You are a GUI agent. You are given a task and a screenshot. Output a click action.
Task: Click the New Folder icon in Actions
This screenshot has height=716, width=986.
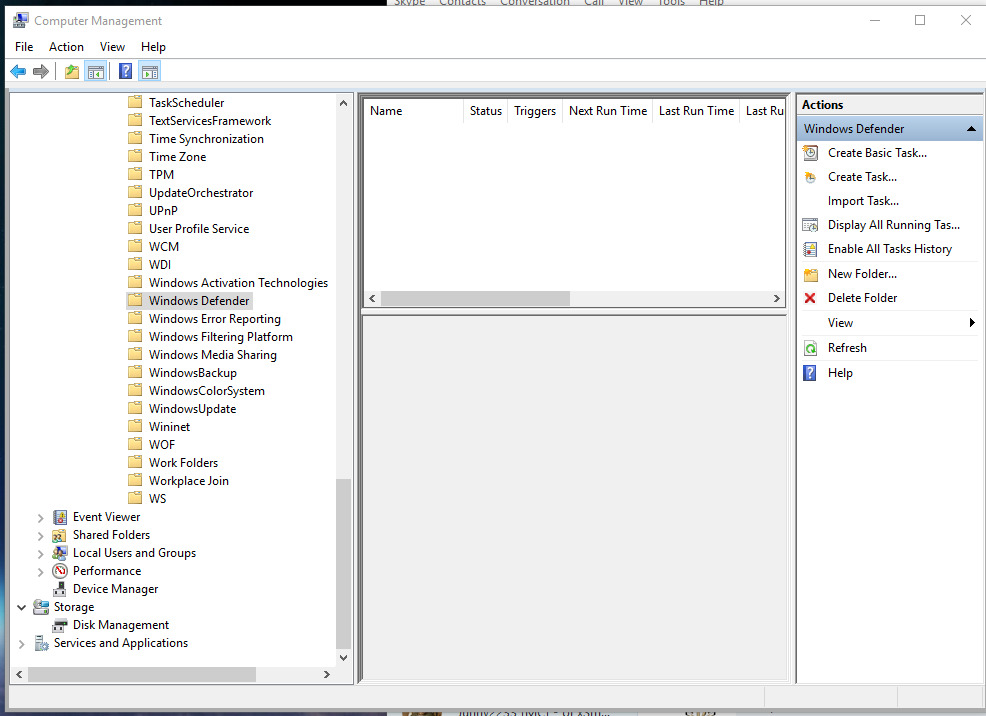811,274
